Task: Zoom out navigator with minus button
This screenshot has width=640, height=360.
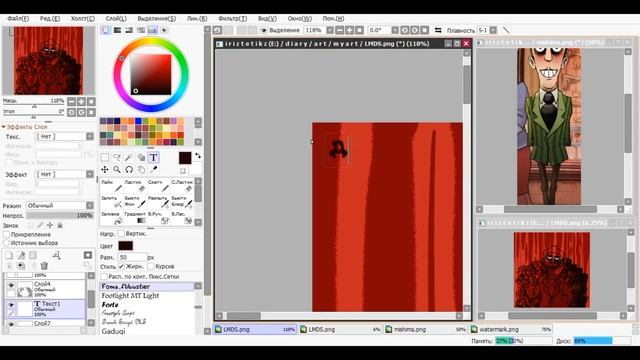Action: [x=71, y=102]
